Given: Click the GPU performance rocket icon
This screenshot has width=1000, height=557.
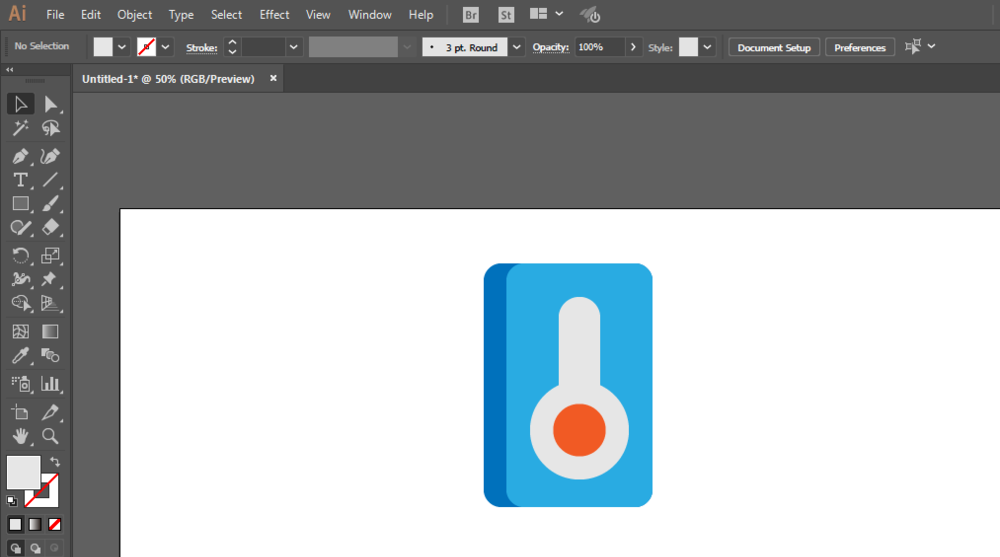Looking at the screenshot, I should [591, 15].
